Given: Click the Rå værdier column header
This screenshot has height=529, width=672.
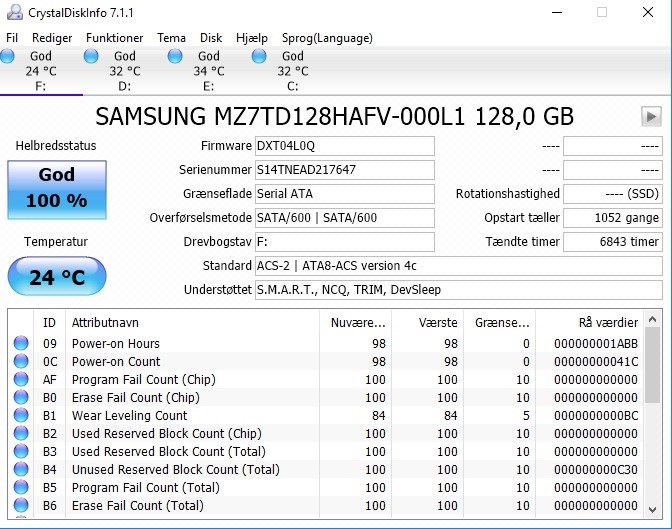Looking at the screenshot, I should pyautogui.click(x=608, y=323).
